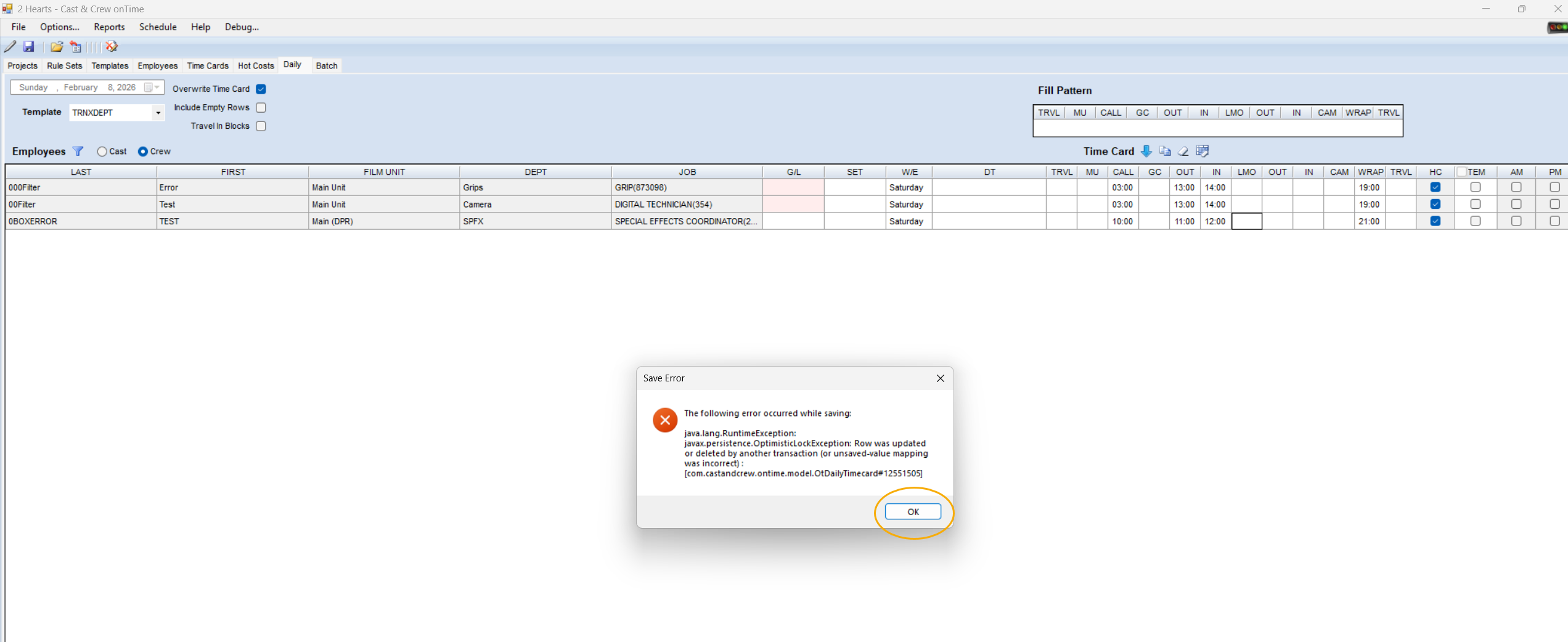Click the pencil edit icon in toolbar
Screen dimensions: 1568x642
(10, 46)
